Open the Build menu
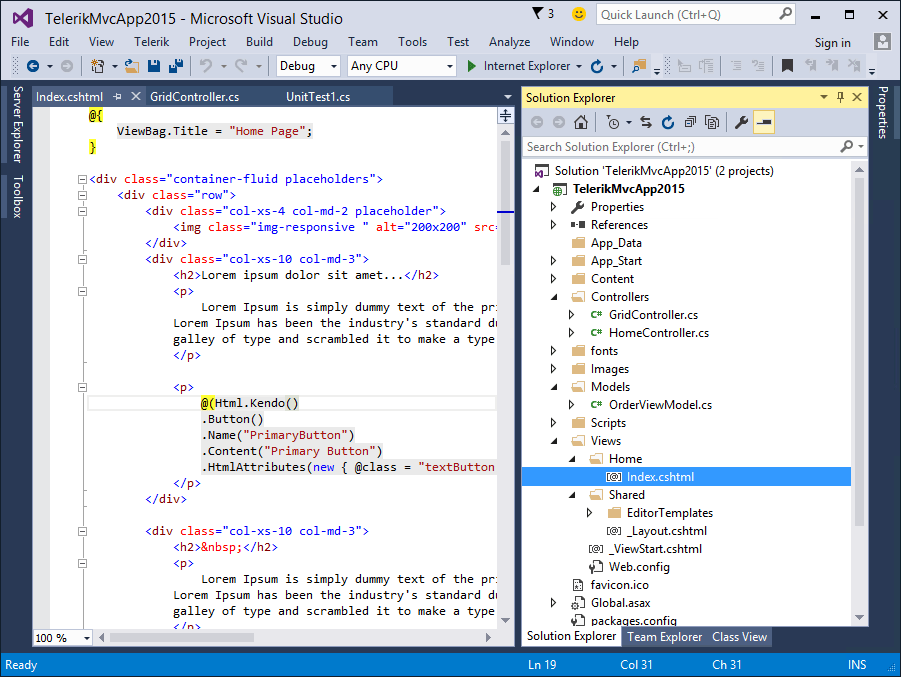The image size is (901, 677). (259, 42)
